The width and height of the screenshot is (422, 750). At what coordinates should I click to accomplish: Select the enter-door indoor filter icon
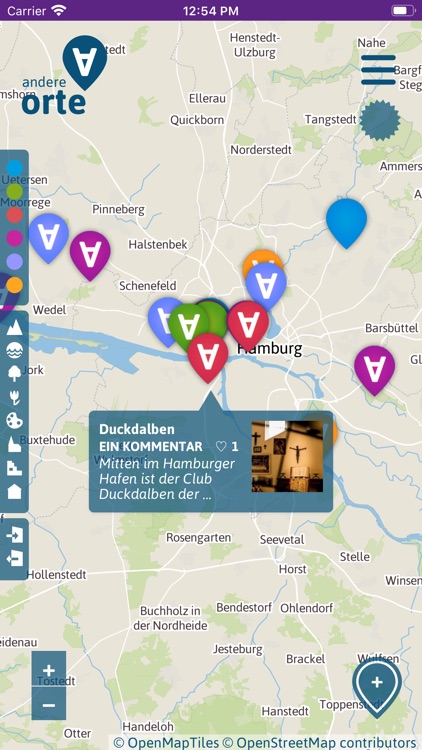[x=14, y=535]
